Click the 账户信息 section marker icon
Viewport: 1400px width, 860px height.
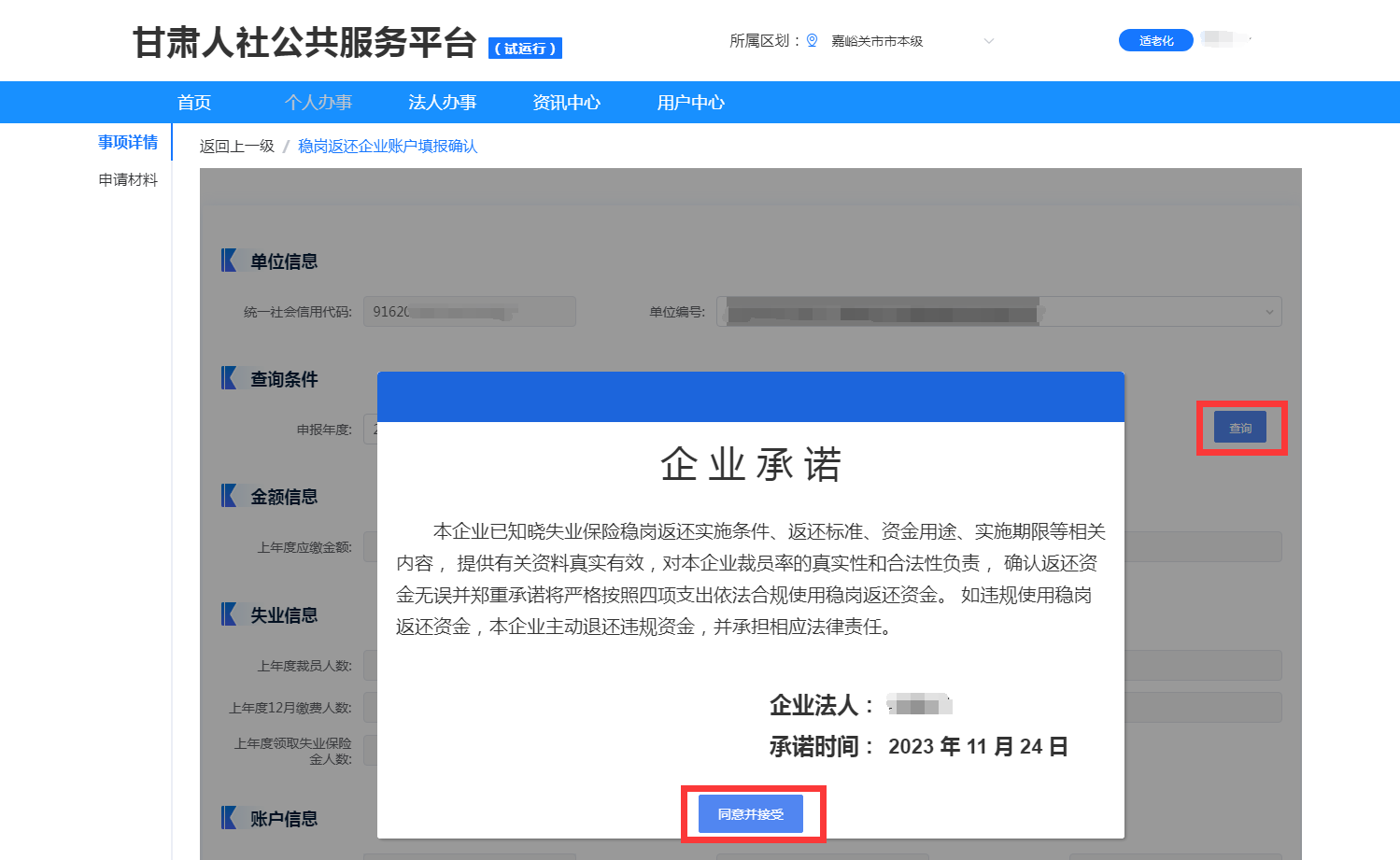229,818
